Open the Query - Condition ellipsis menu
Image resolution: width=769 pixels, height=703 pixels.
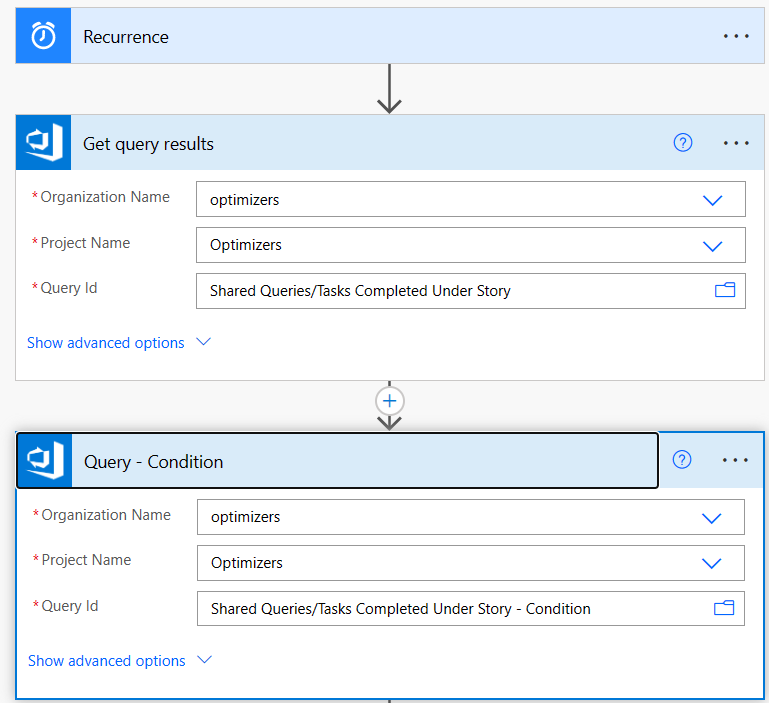[x=735, y=460]
